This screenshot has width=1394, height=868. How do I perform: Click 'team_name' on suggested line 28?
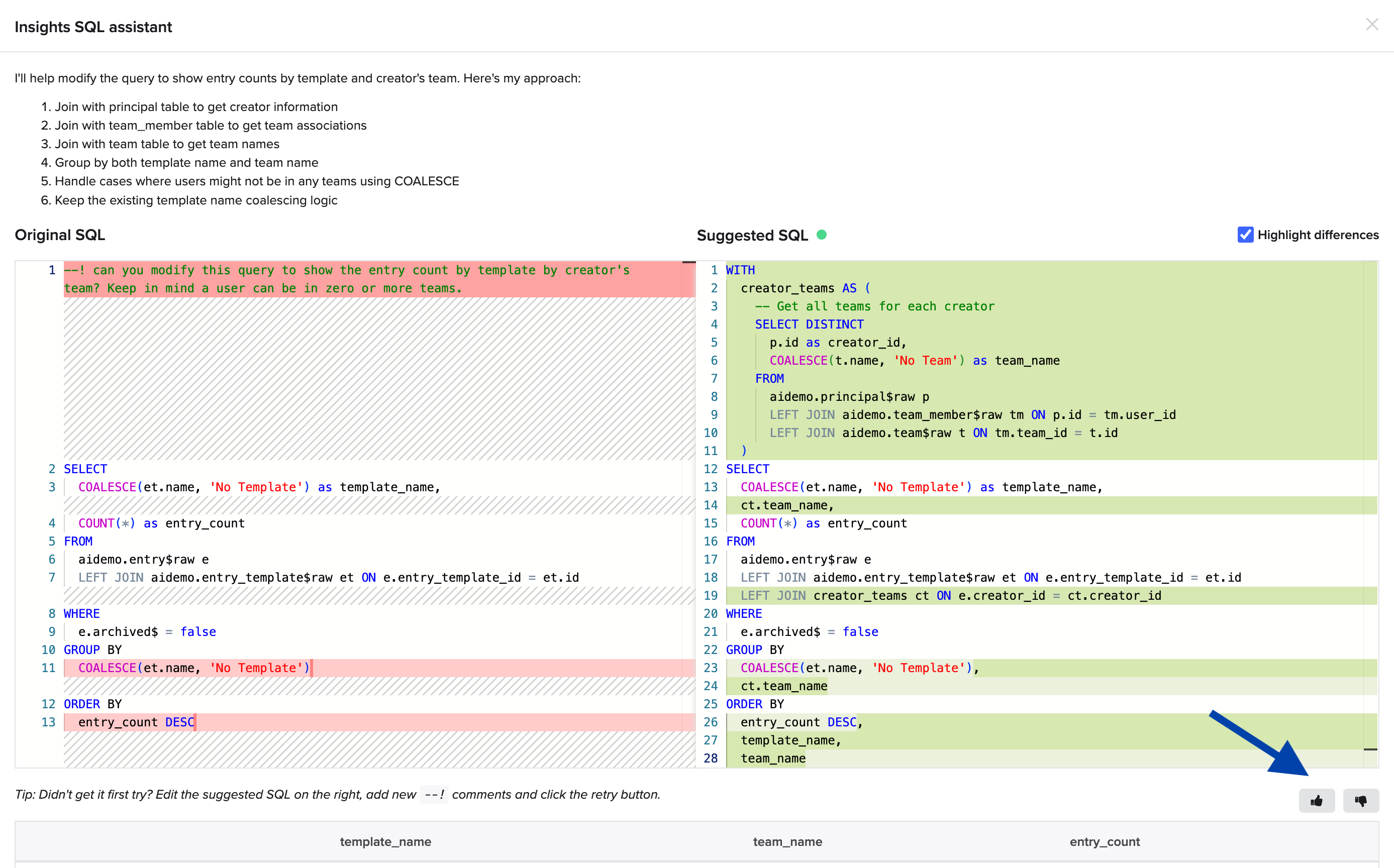[x=773, y=758]
